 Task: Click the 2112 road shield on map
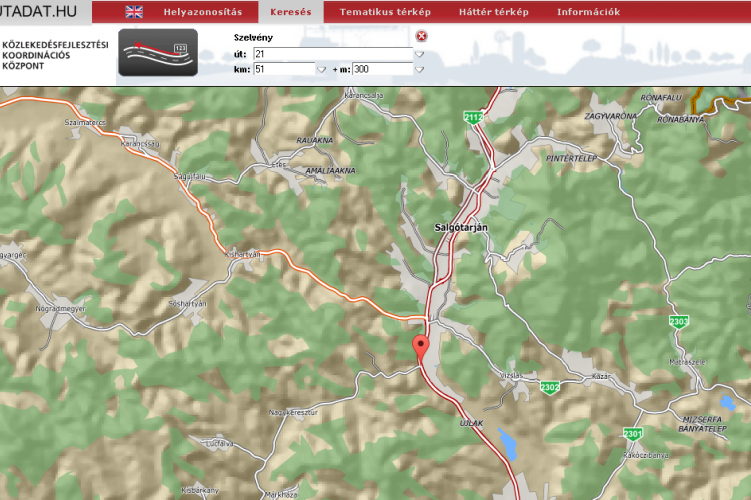[x=473, y=118]
